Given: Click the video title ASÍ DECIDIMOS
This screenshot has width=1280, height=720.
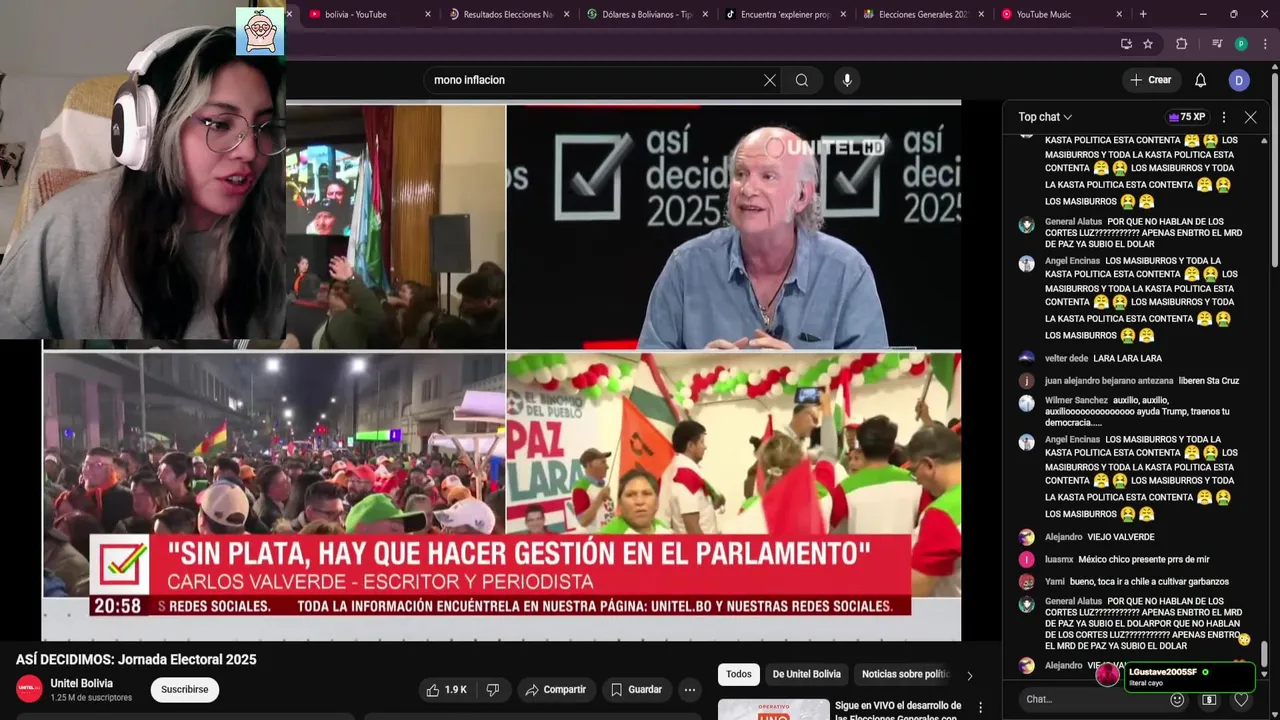Looking at the screenshot, I should [136, 660].
